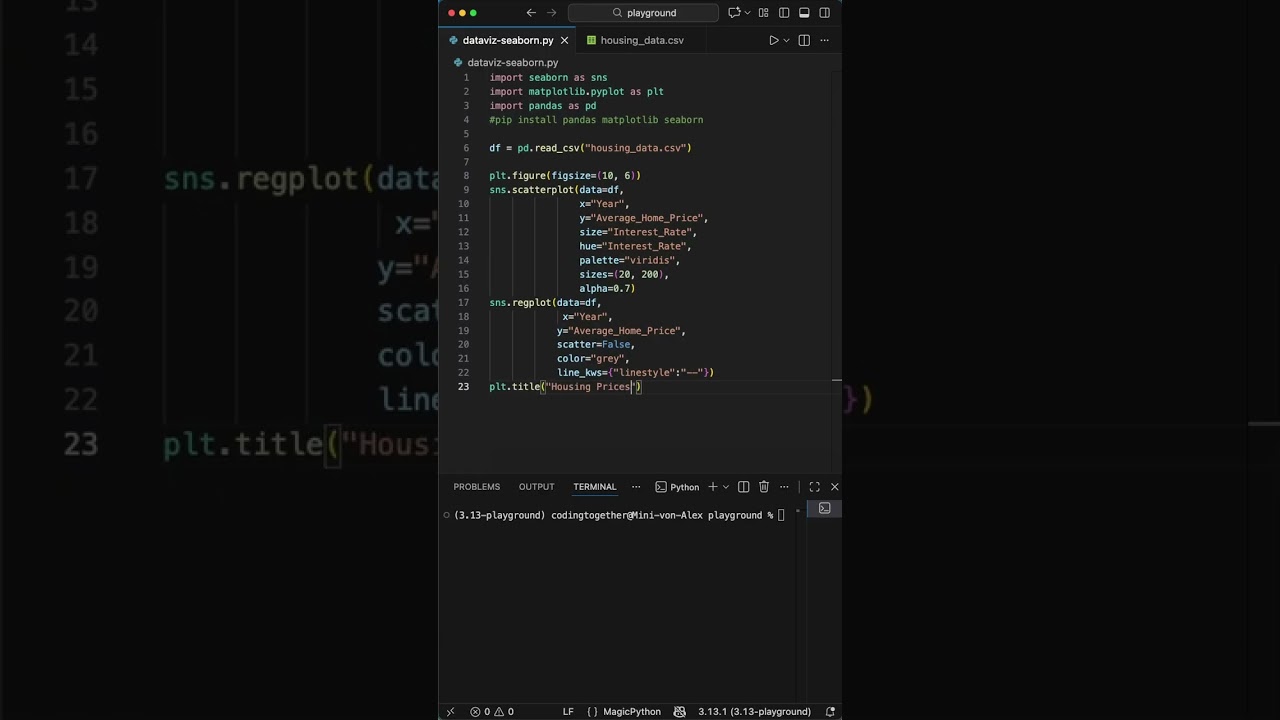
Task: Expand the Copilot chat dropdown arrow
Action: (x=747, y=13)
